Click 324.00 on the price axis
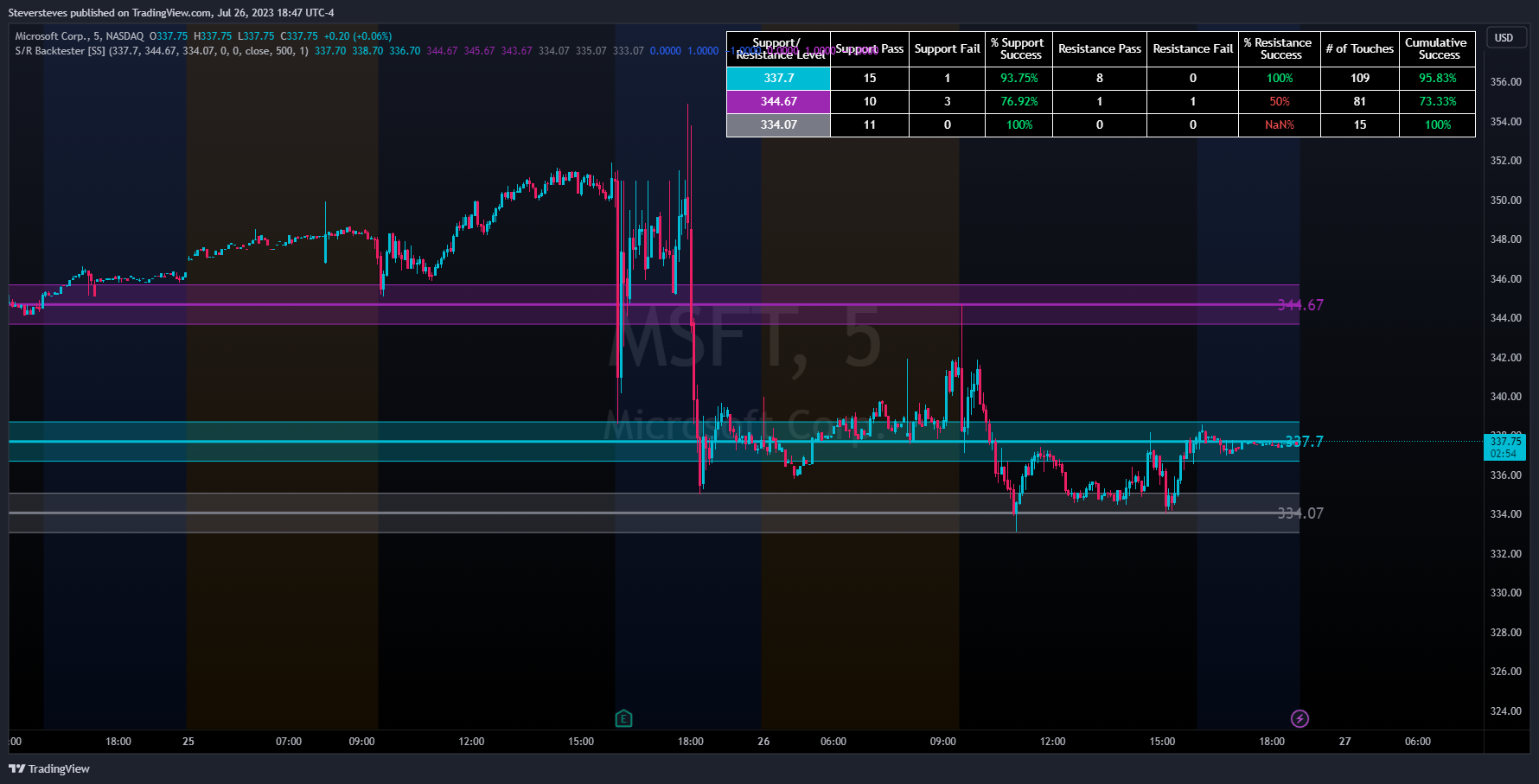 point(1506,711)
